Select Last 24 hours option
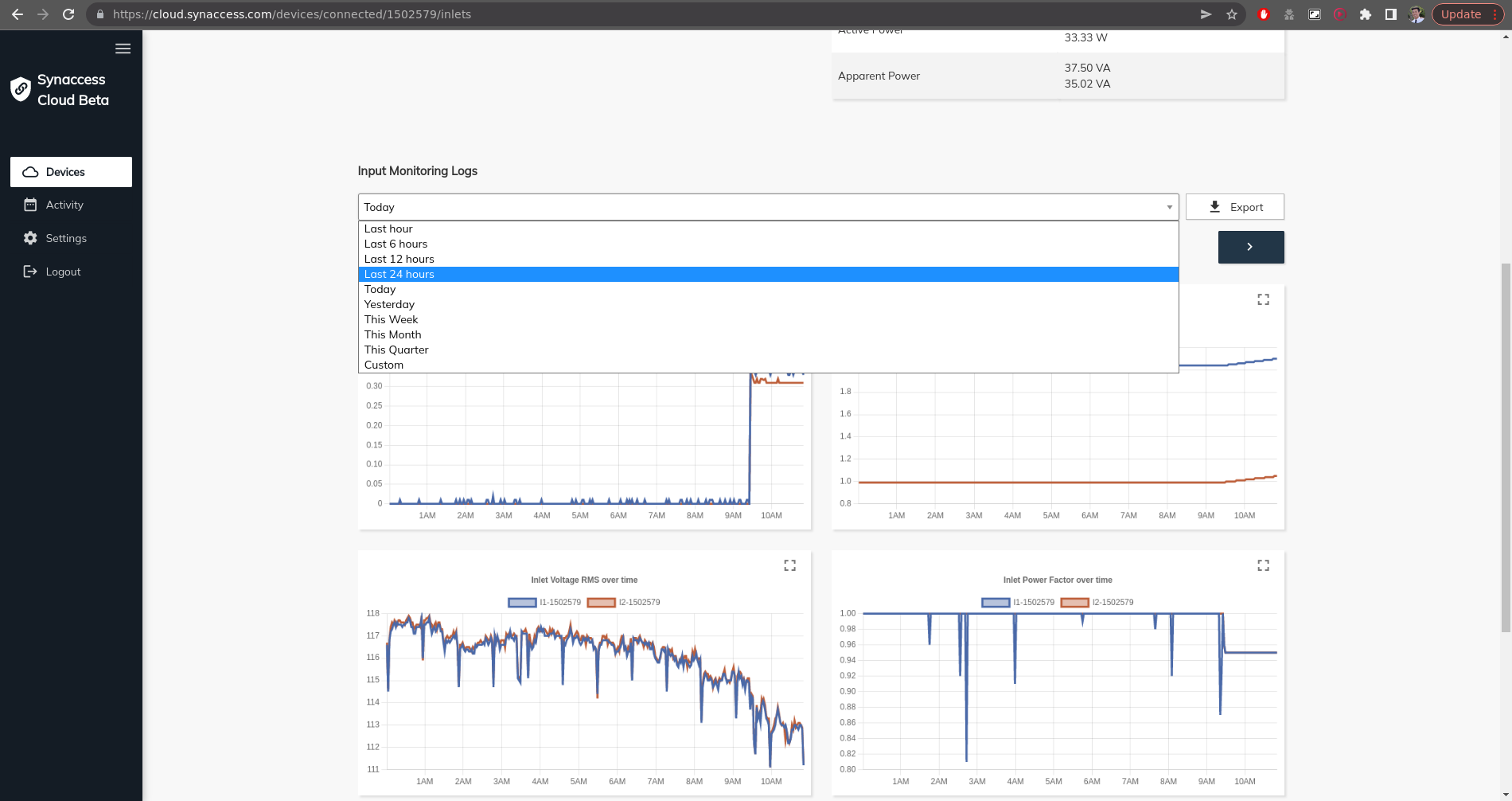 click(x=399, y=274)
